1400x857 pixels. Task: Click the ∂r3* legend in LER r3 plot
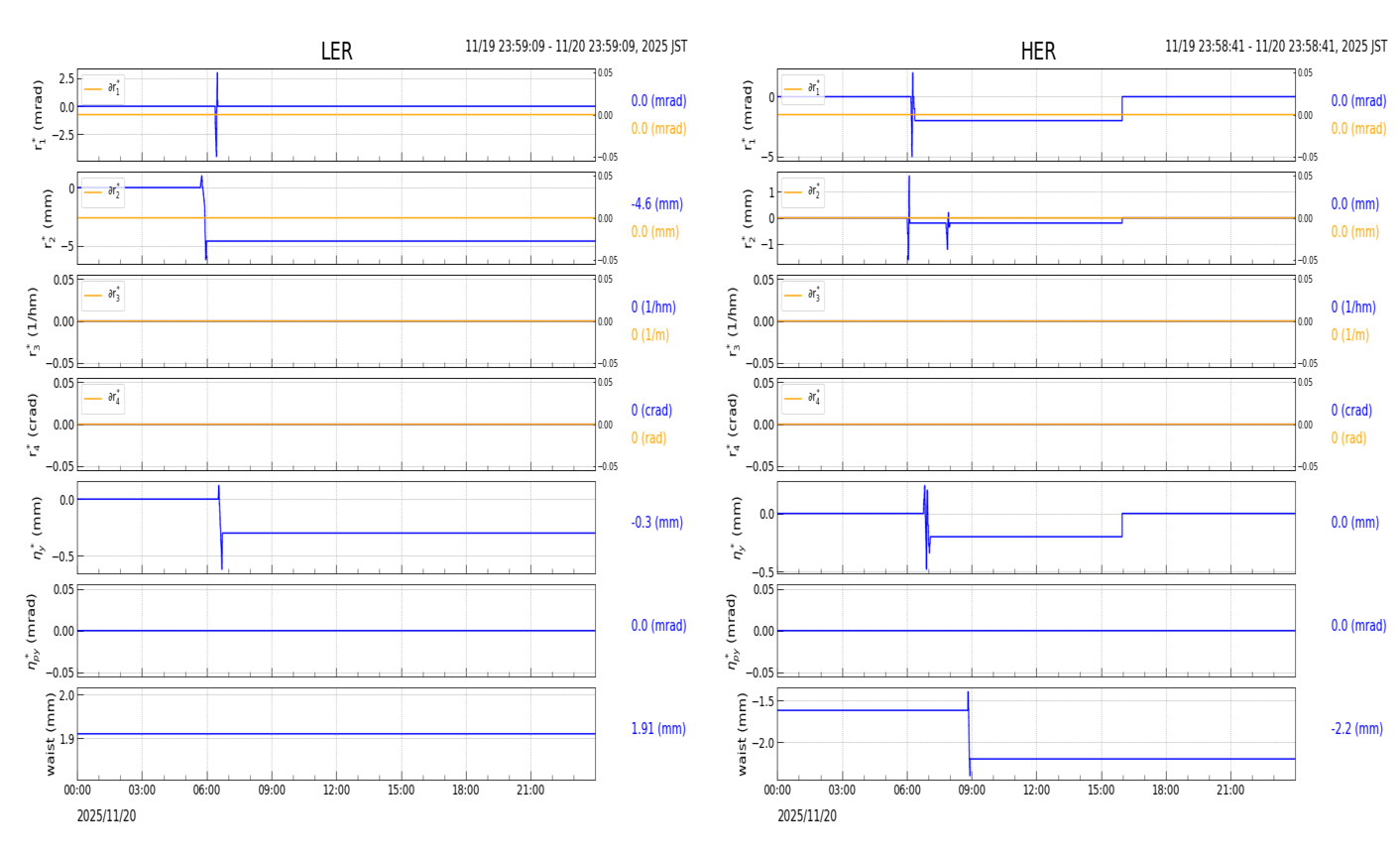pyautogui.click(x=103, y=295)
